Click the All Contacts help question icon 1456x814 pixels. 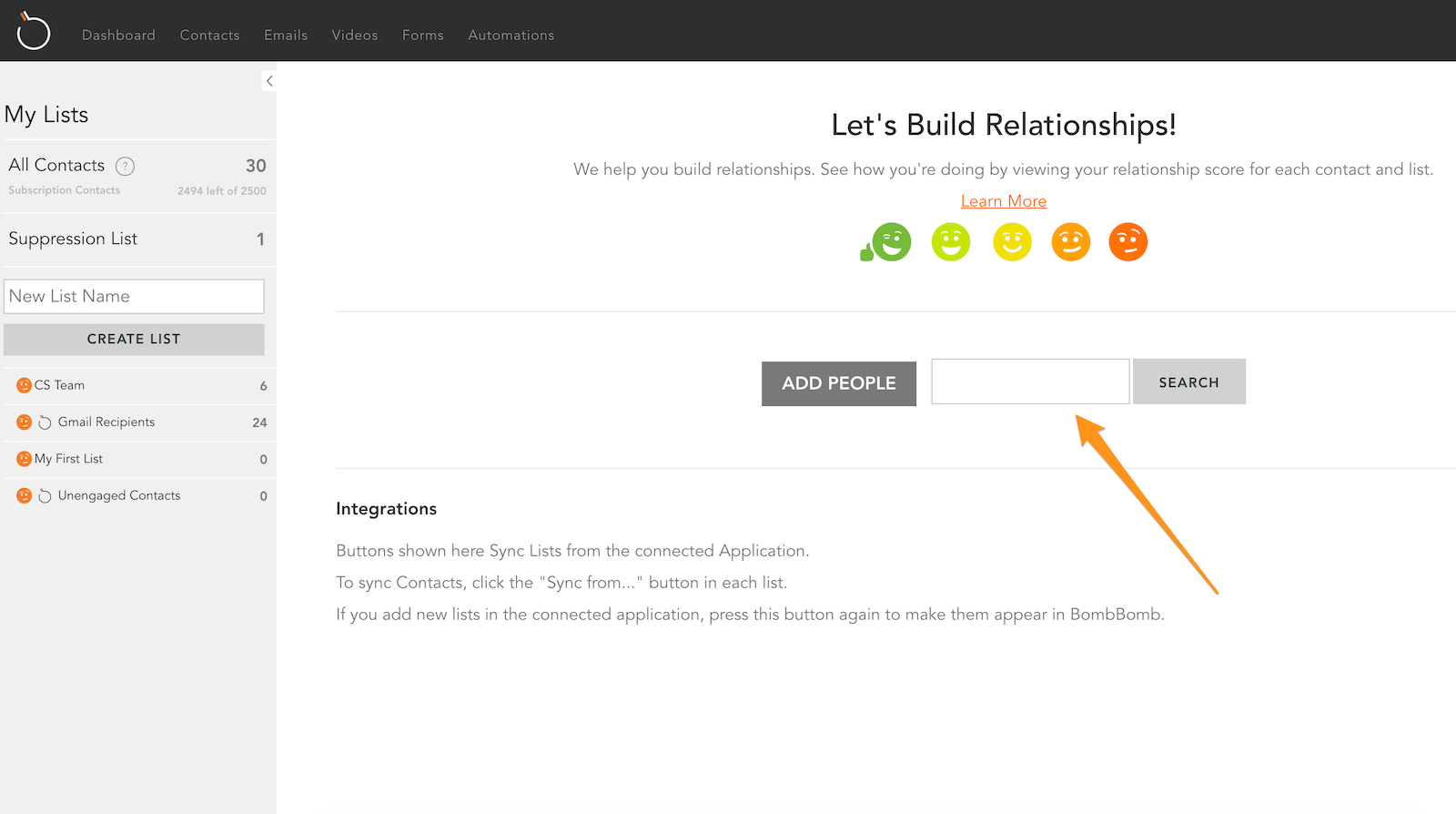click(125, 166)
